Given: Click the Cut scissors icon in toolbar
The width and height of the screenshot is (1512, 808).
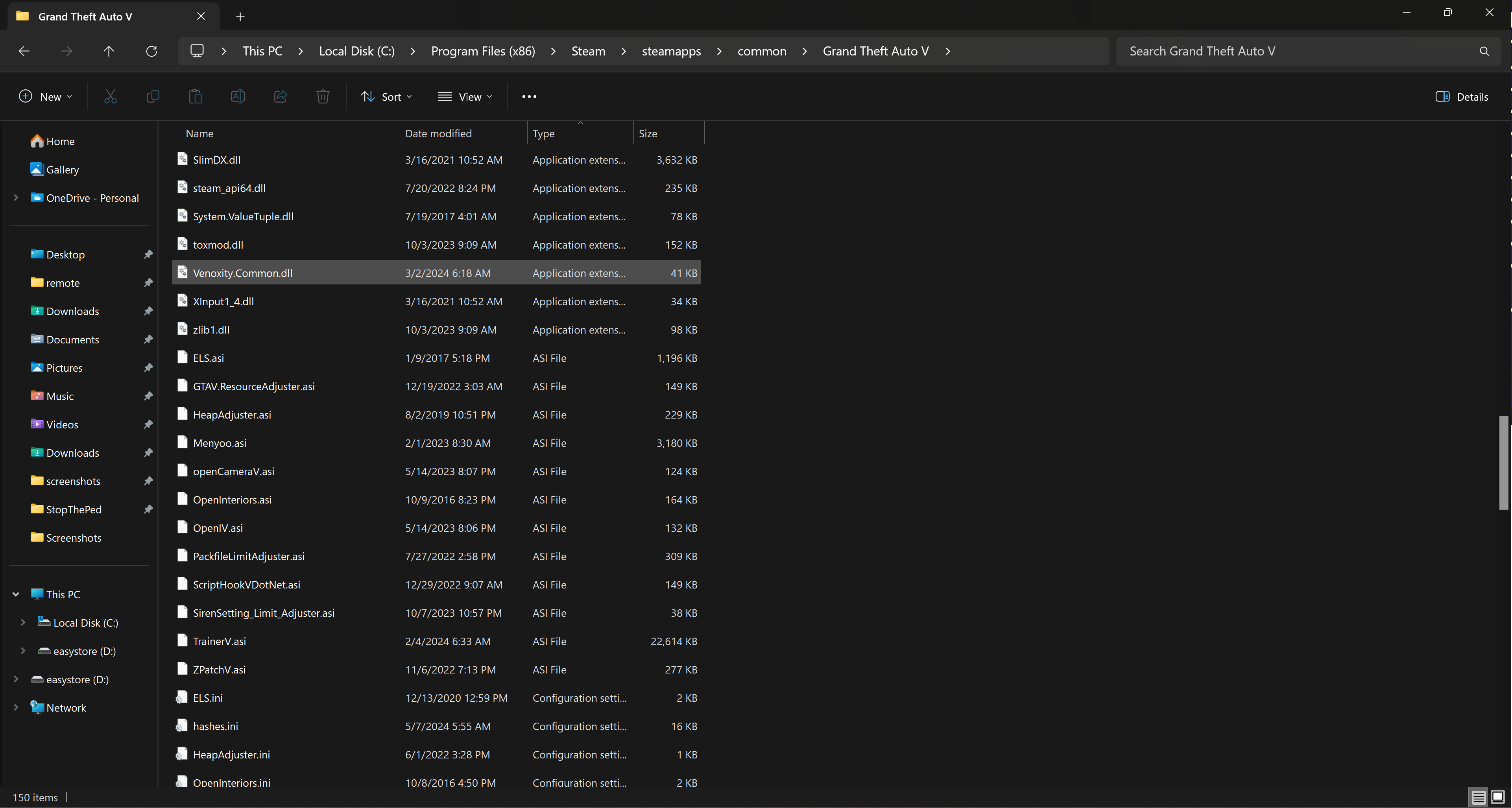Looking at the screenshot, I should click(x=110, y=97).
